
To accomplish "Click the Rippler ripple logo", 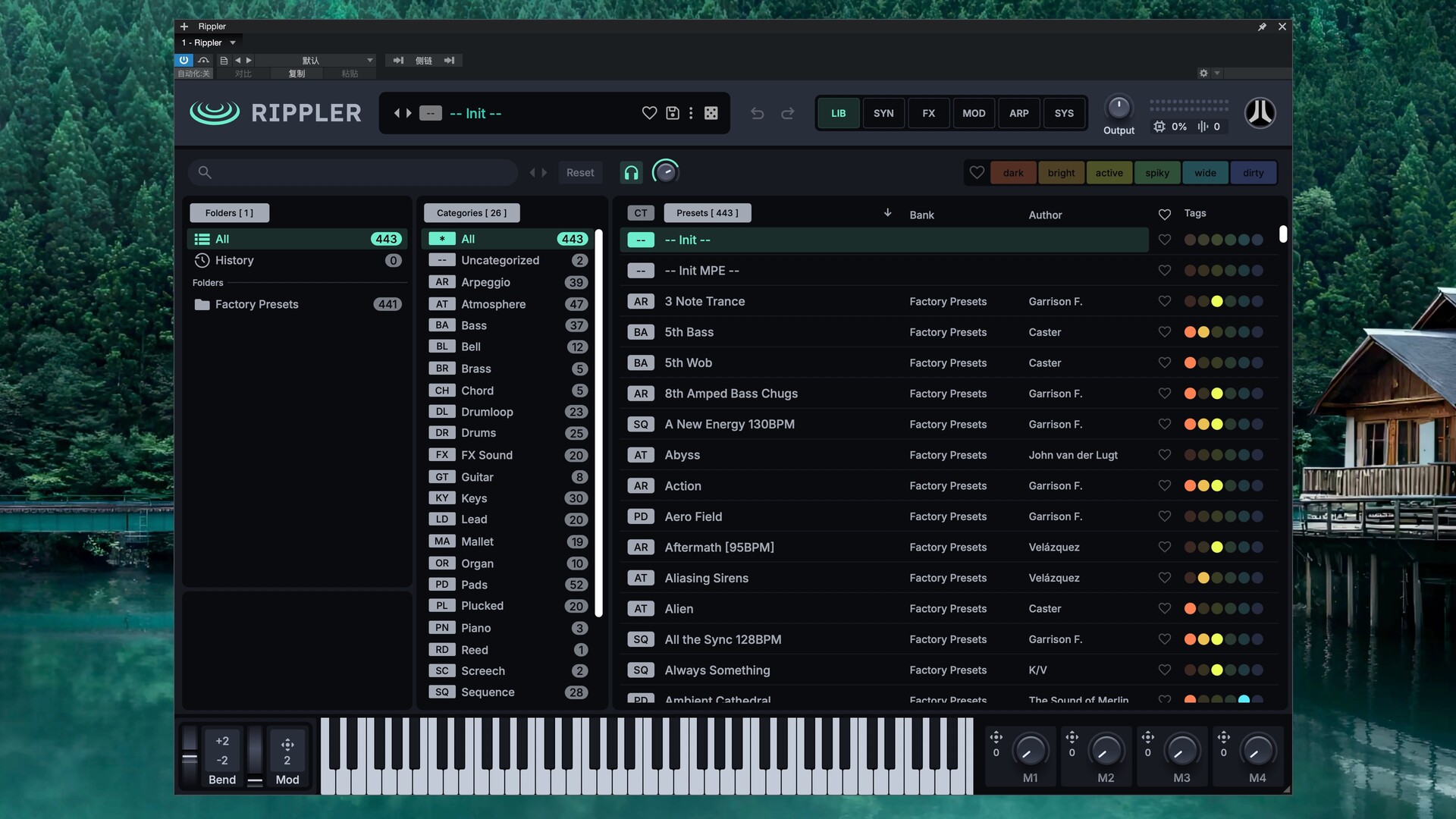I will 215,113.
